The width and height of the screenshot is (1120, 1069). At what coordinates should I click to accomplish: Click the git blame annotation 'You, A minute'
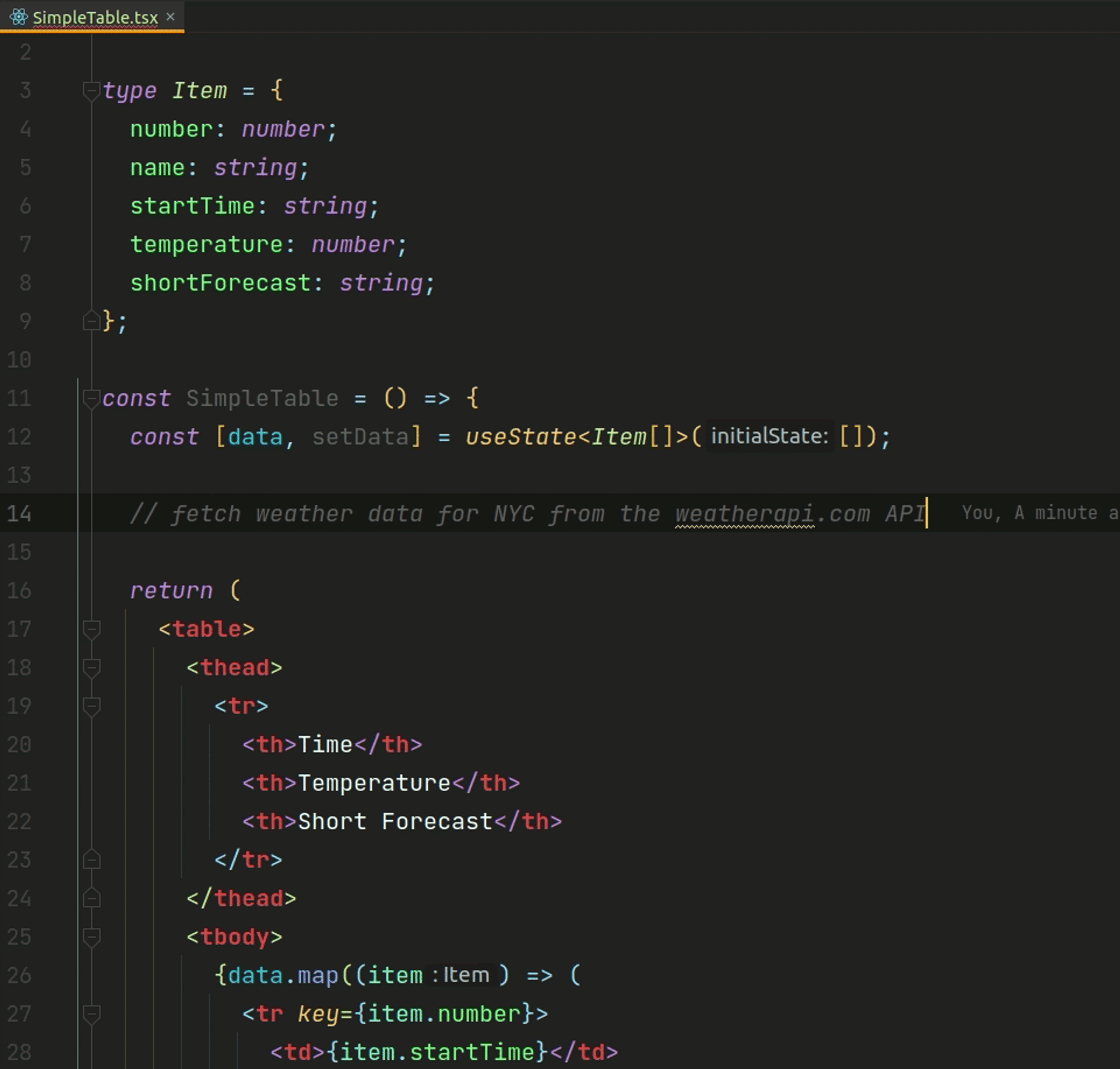[x=1037, y=513]
